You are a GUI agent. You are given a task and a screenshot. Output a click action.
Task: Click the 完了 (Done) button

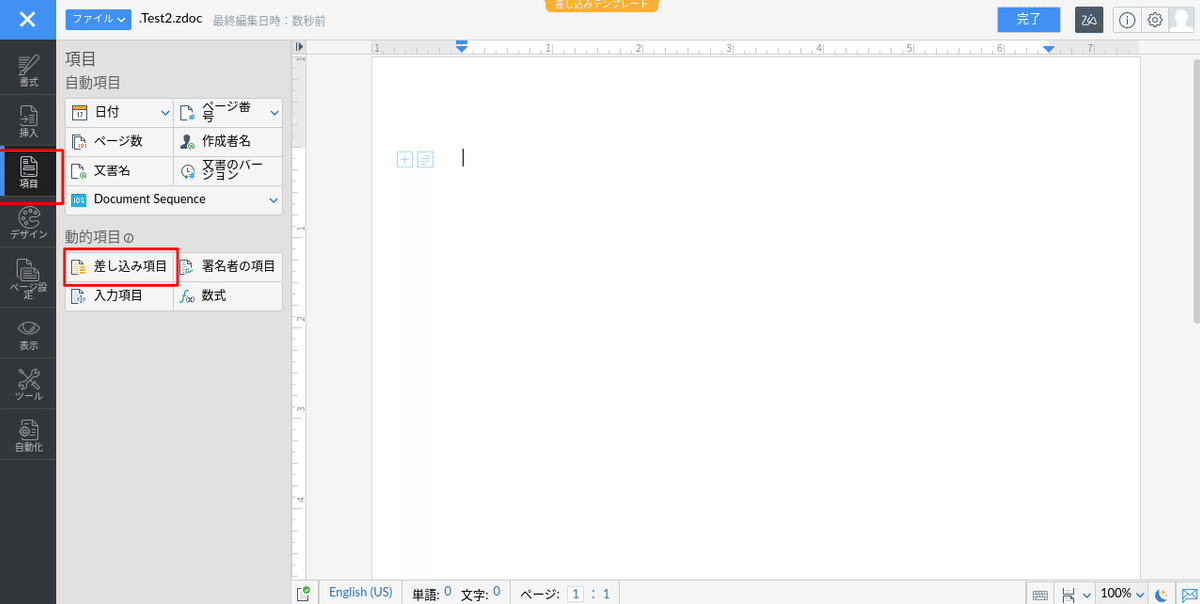click(x=1028, y=19)
